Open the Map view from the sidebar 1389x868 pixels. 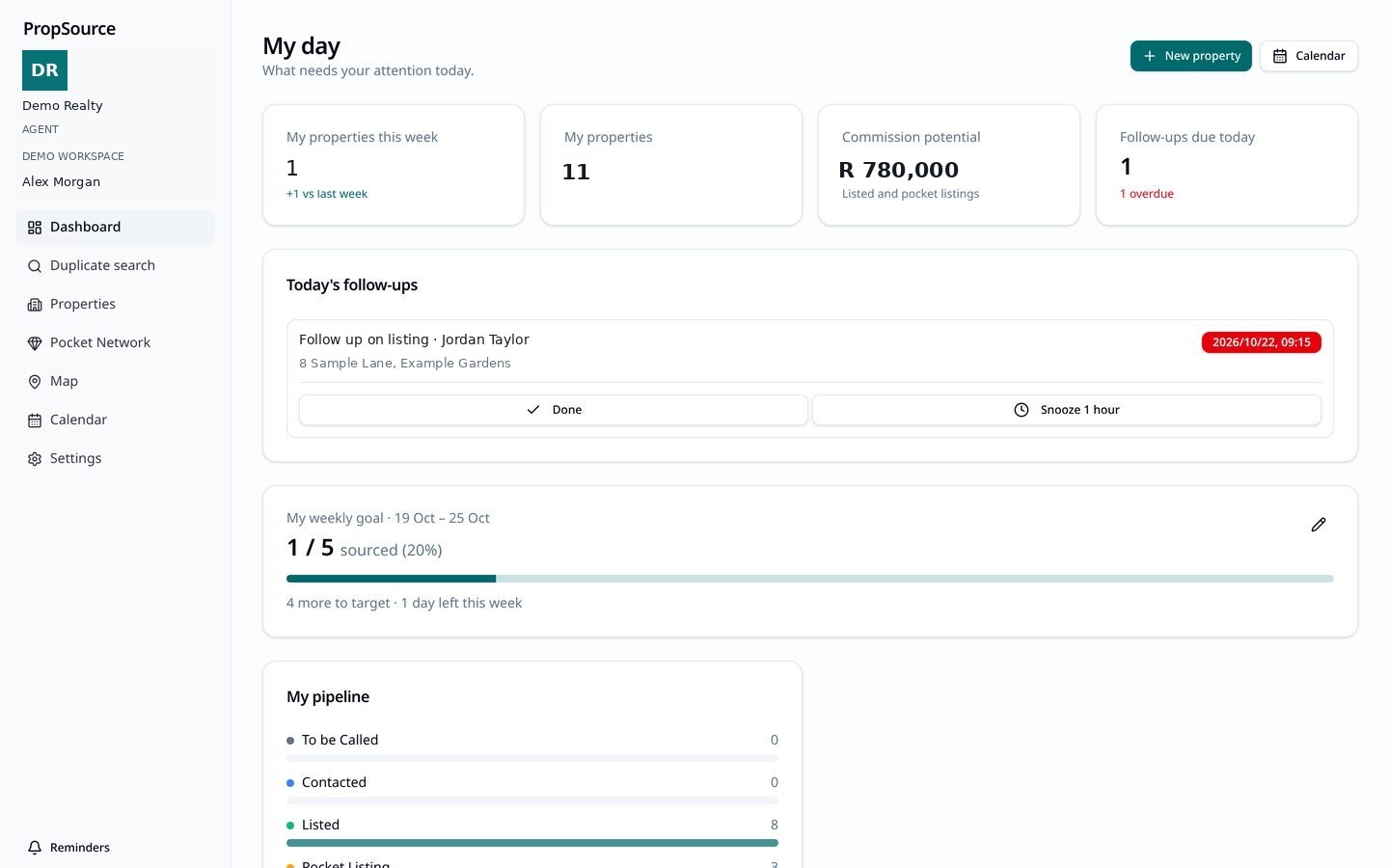[115, 382]
